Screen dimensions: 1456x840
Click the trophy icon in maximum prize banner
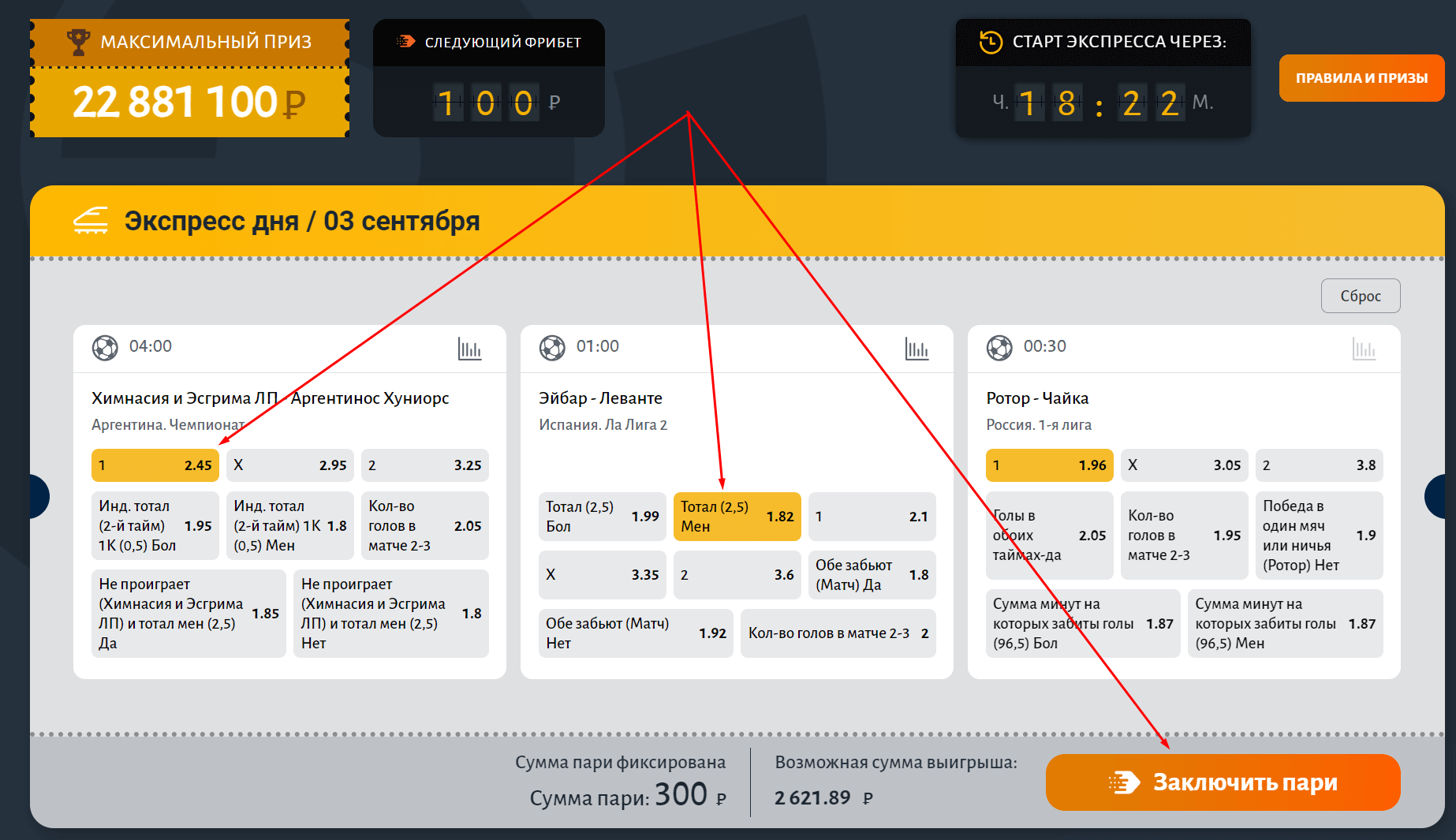coord(78,42)
